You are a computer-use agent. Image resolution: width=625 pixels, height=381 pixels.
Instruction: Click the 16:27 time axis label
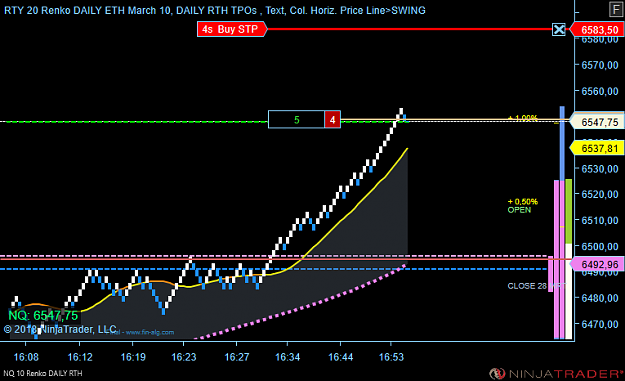pyautogui.click(x=237, y=357)
